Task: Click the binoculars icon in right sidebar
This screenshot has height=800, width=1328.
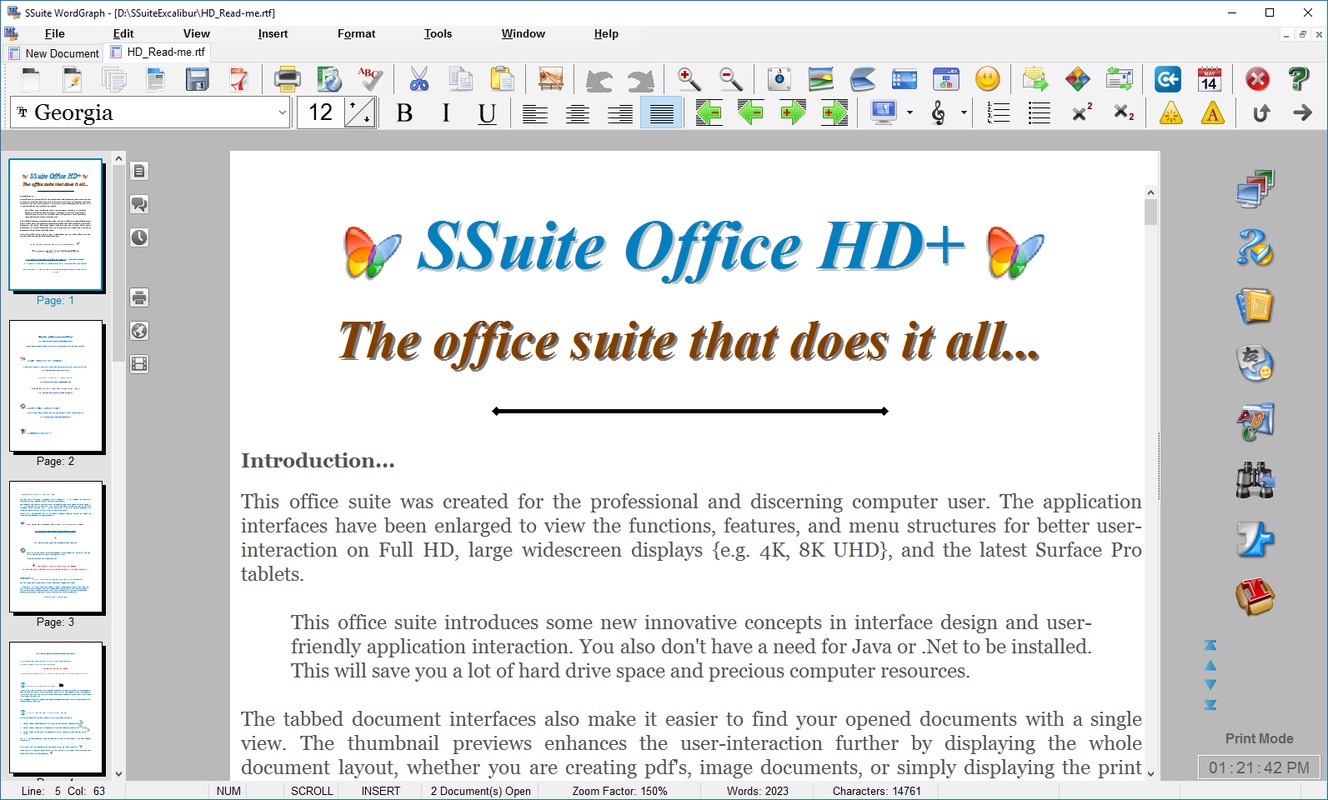Action: pos(1254,480)
